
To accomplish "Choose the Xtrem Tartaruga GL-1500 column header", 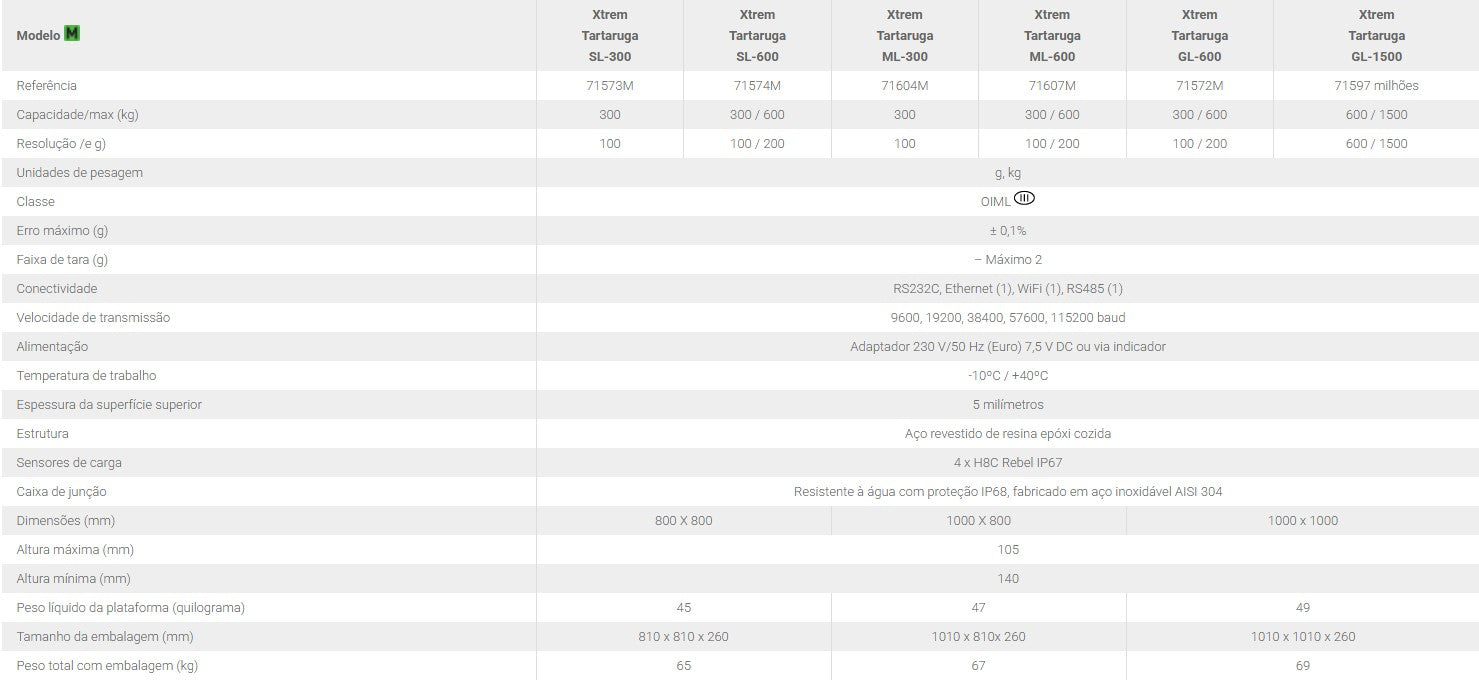I will coord(1376,36).
